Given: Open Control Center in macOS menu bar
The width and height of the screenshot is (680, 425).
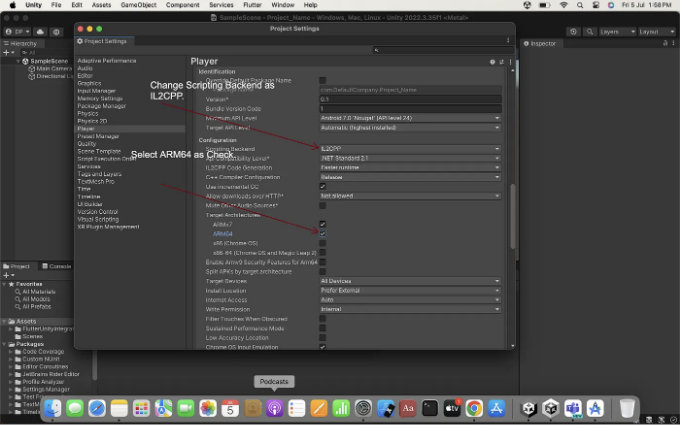Looking at the screenshot, I should [x=596, y=5].
